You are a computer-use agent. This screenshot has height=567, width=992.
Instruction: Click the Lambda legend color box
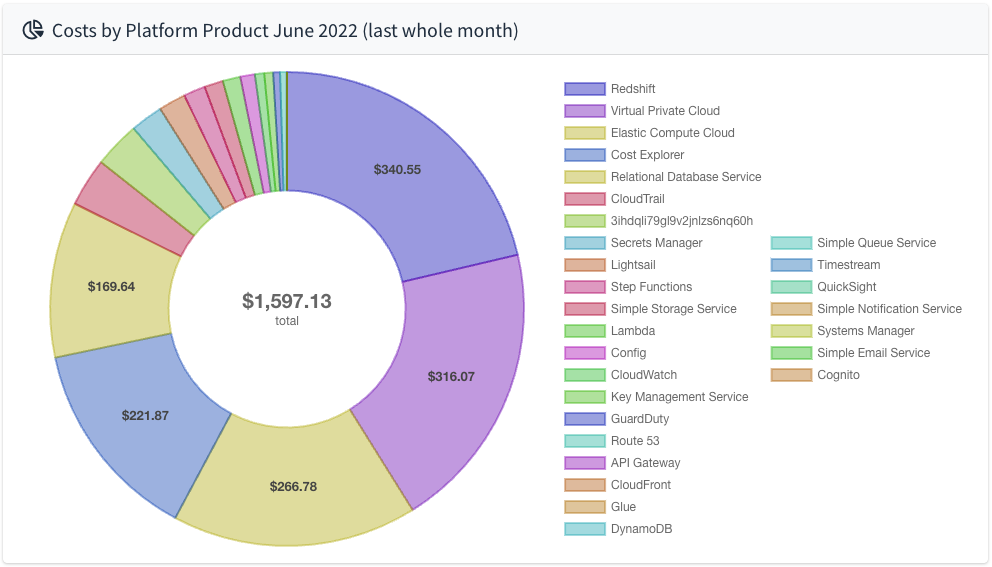pos(585,331)
